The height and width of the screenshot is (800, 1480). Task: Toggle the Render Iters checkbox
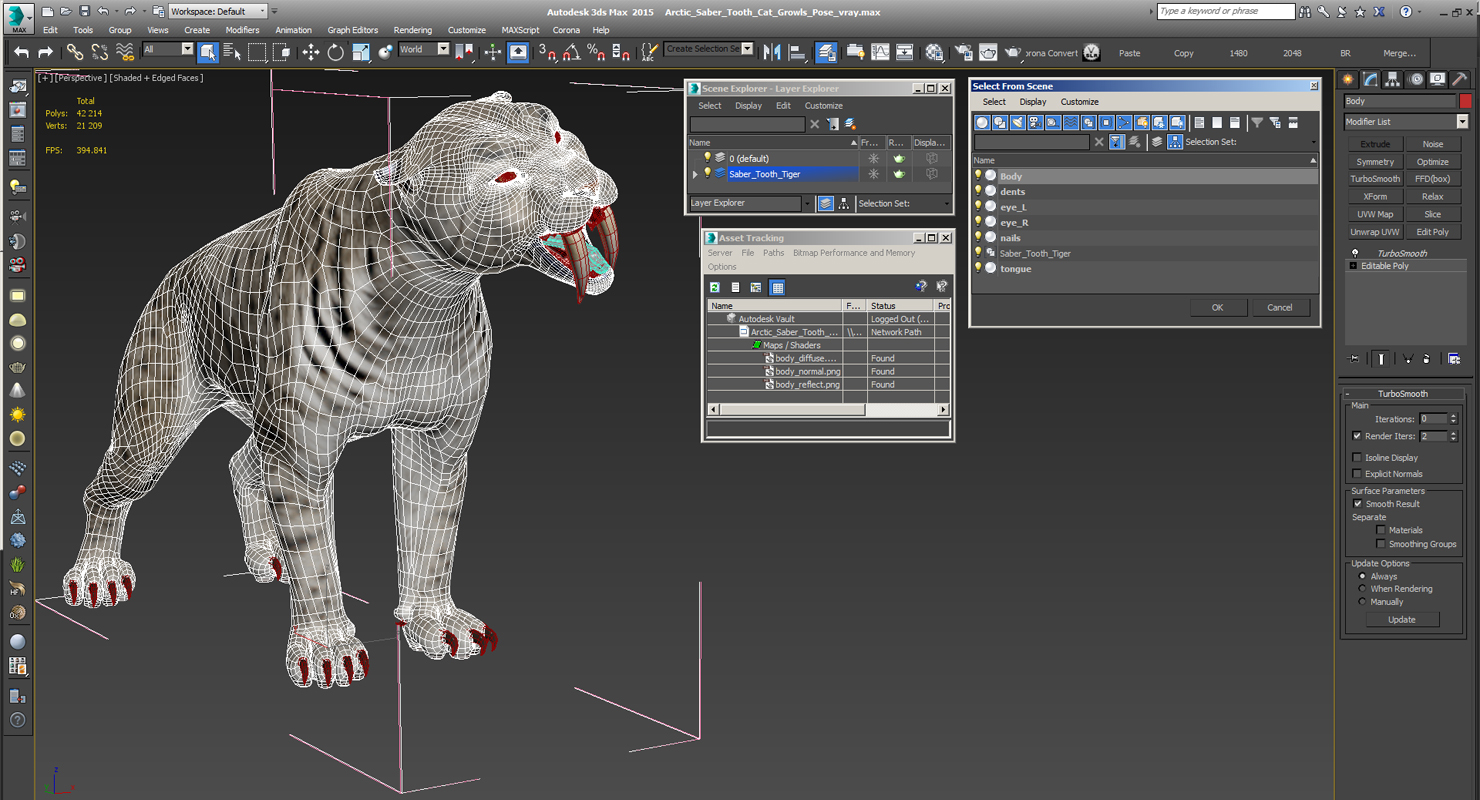[1357, 436]
